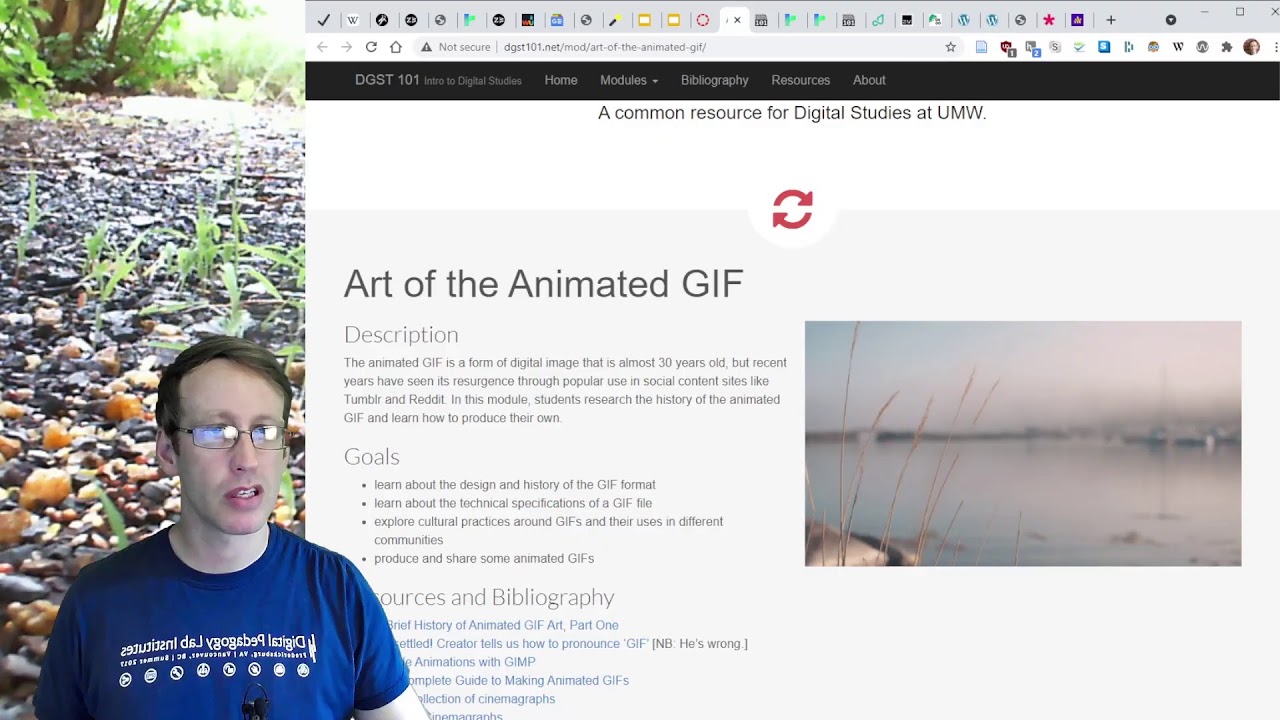
Task: Switch to the red dotted circle tab
Action: pyautogui.click(x=703, y=20)
